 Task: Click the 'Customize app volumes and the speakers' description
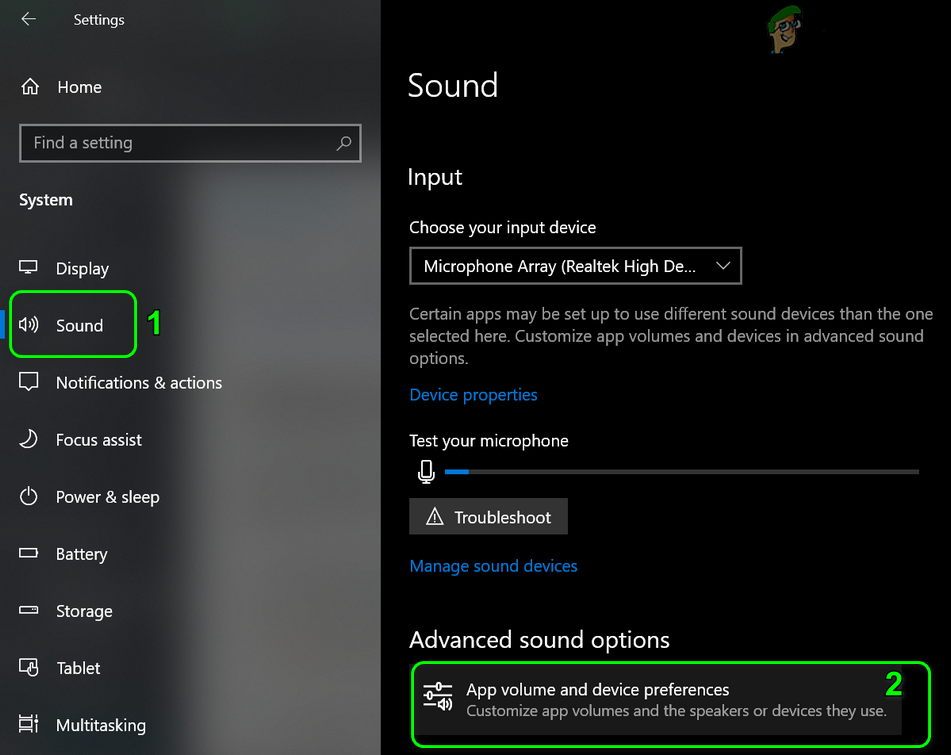click(x=676, y=711)
